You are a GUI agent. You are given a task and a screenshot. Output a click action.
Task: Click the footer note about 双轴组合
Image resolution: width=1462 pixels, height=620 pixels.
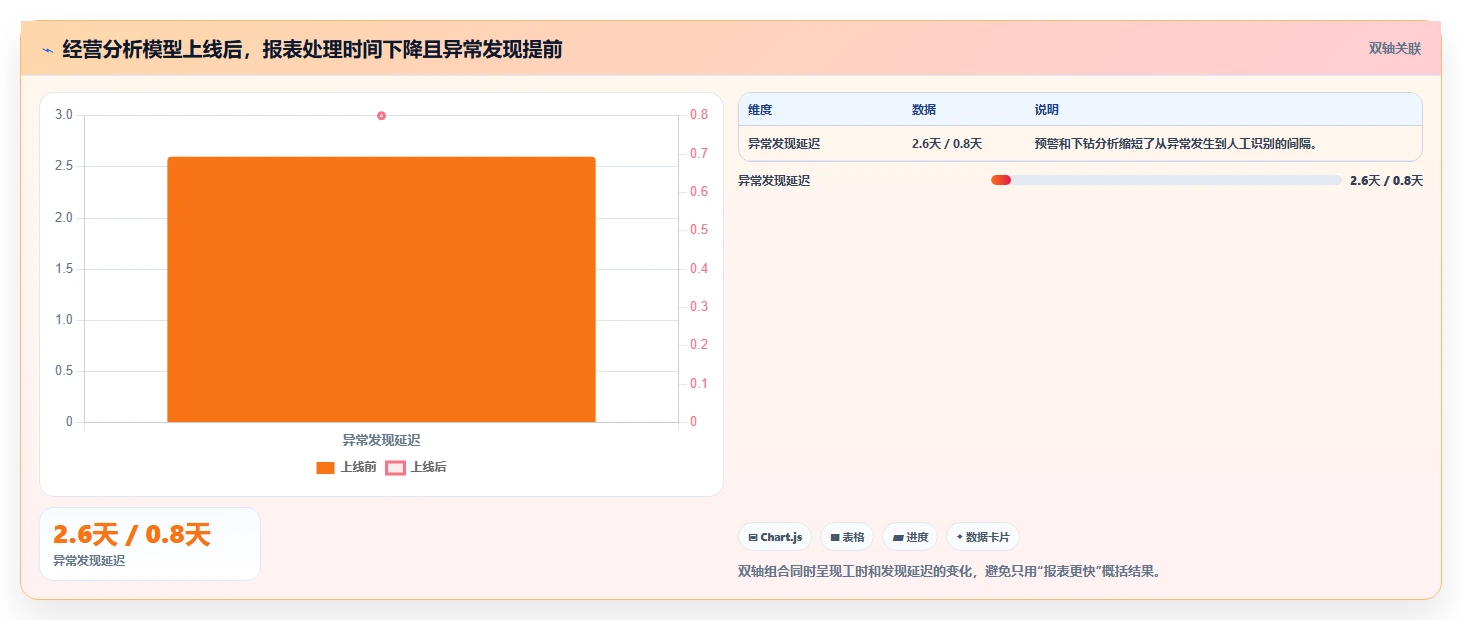950,572
